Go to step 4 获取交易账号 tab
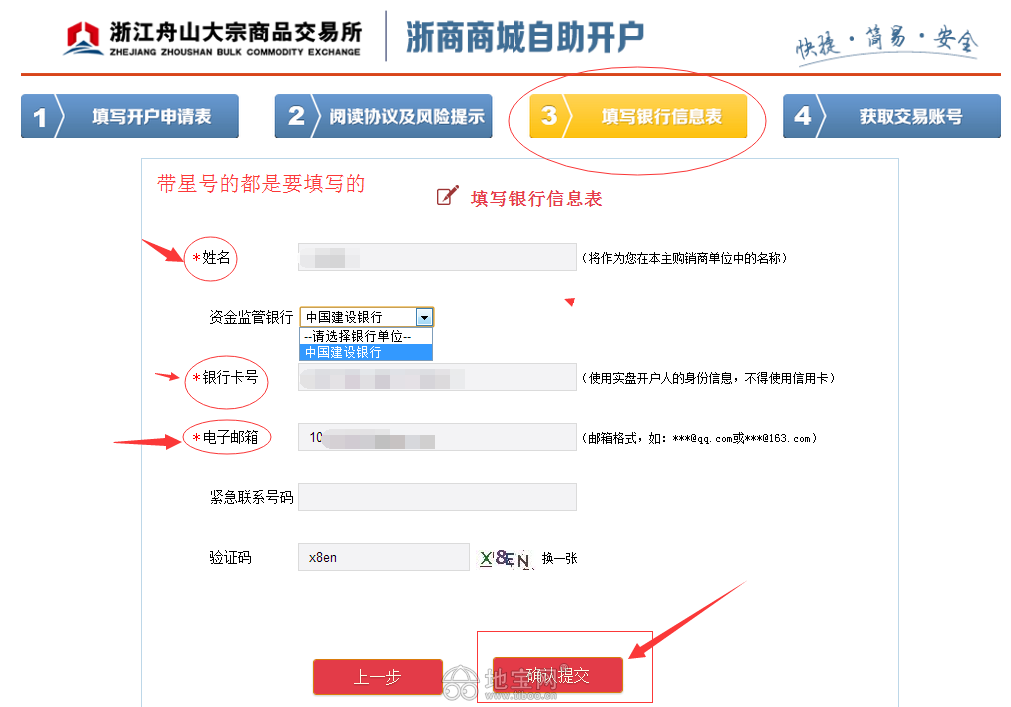1011x707 pixels. coord(892,116)
